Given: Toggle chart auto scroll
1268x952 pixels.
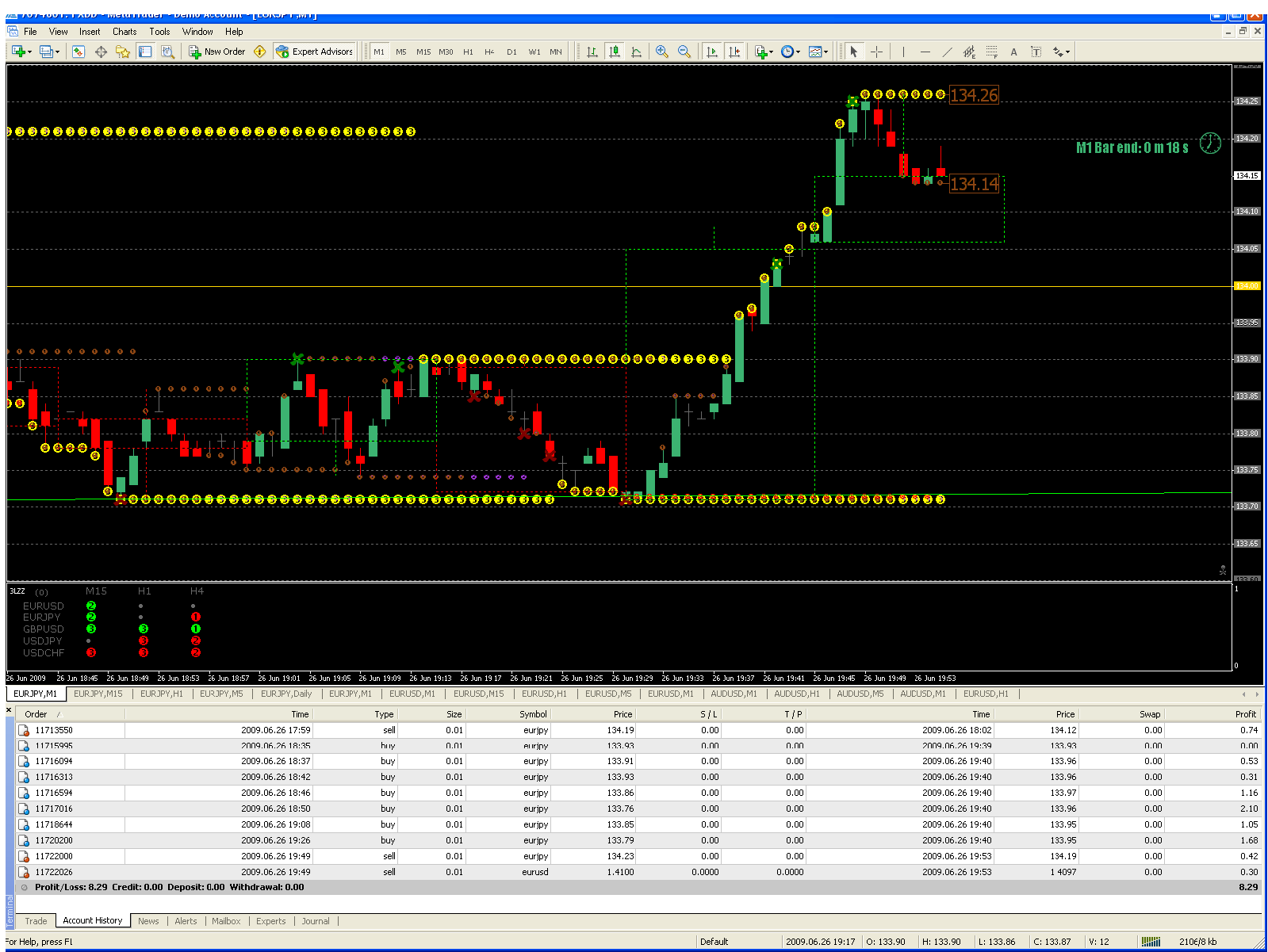Looking at the screenshot, I should pyautogui.click(x=712, y=52).
